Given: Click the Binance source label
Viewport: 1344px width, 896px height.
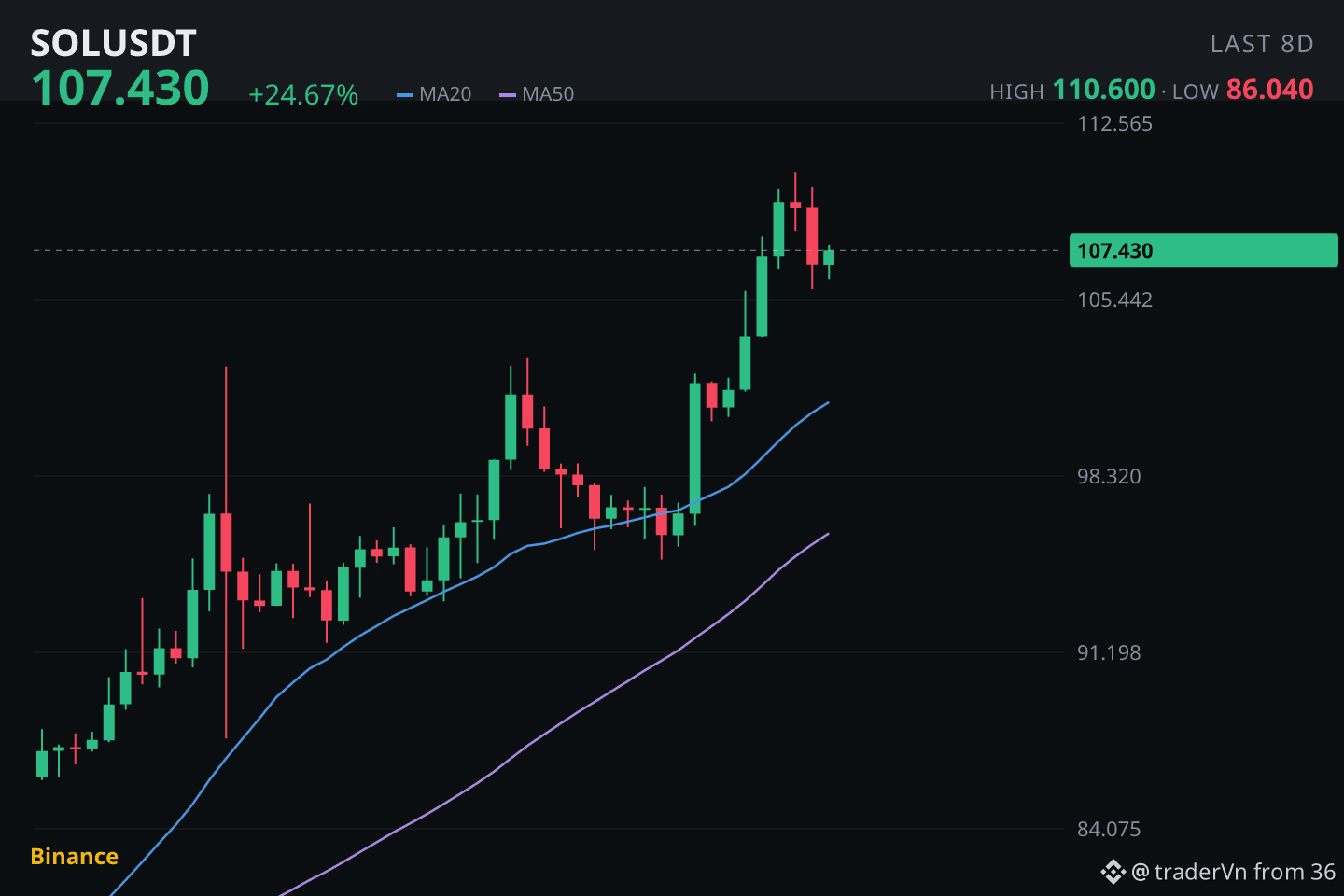Looking at the screenshot, I should (75, 857).
